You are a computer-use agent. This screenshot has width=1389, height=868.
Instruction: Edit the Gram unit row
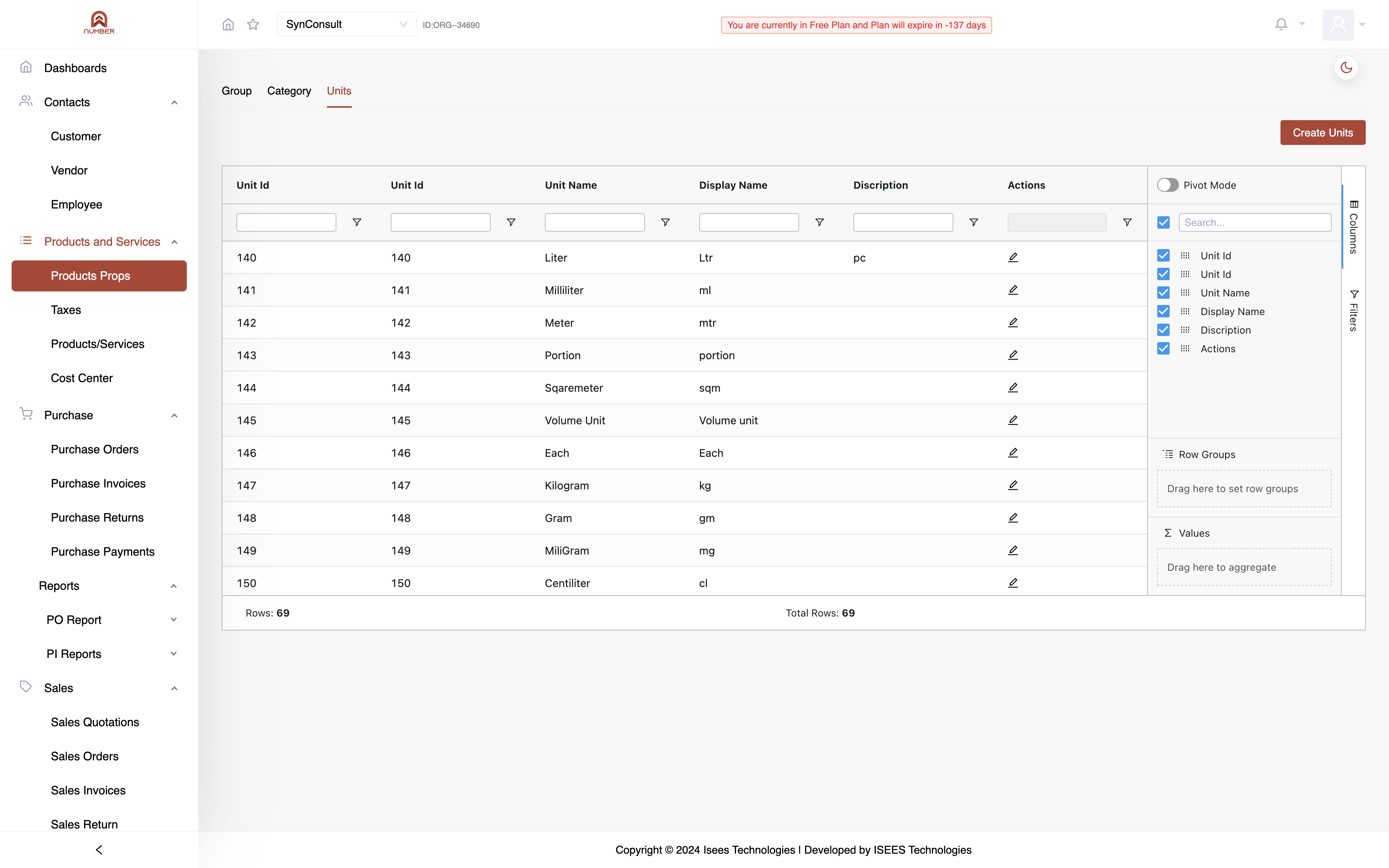pyautogui.click(x=1013, y=518)
